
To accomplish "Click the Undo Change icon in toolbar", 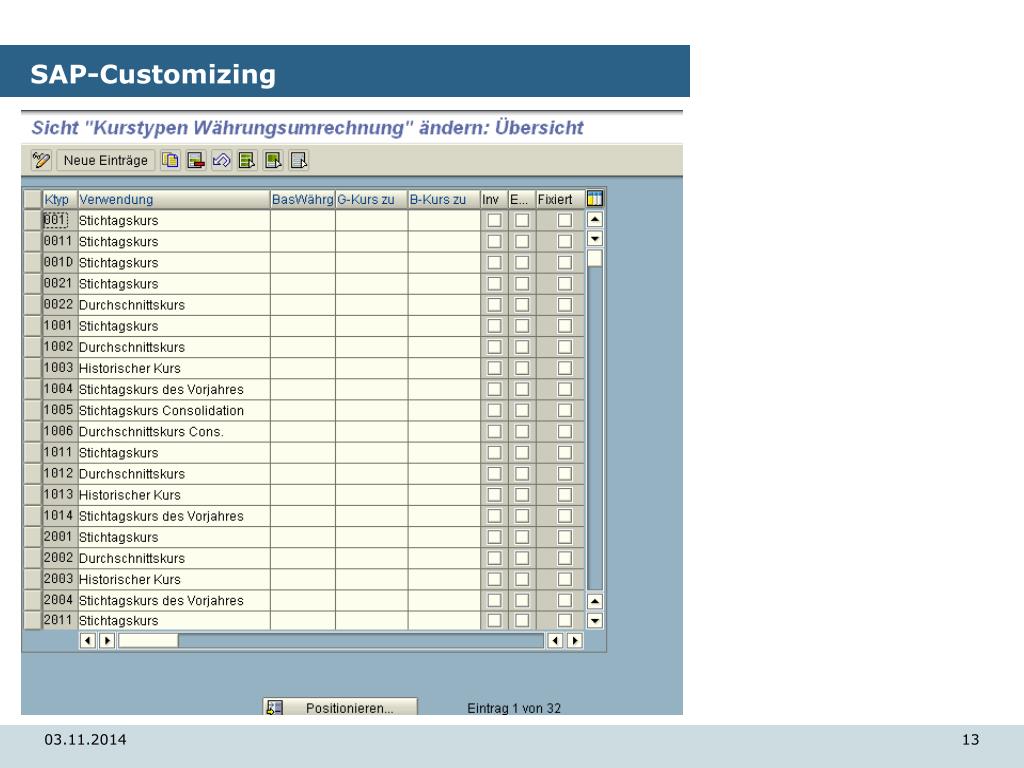I will pyautogui.click(x=221, y=160).
